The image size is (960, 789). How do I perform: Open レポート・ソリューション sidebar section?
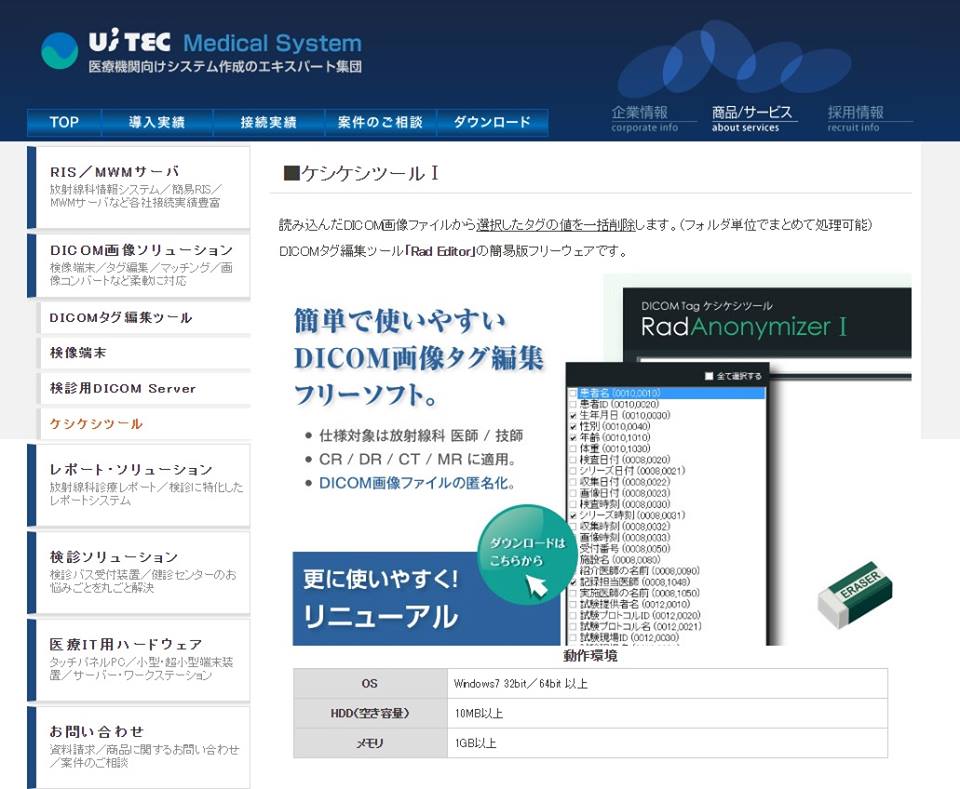click(x=139, y=485)
